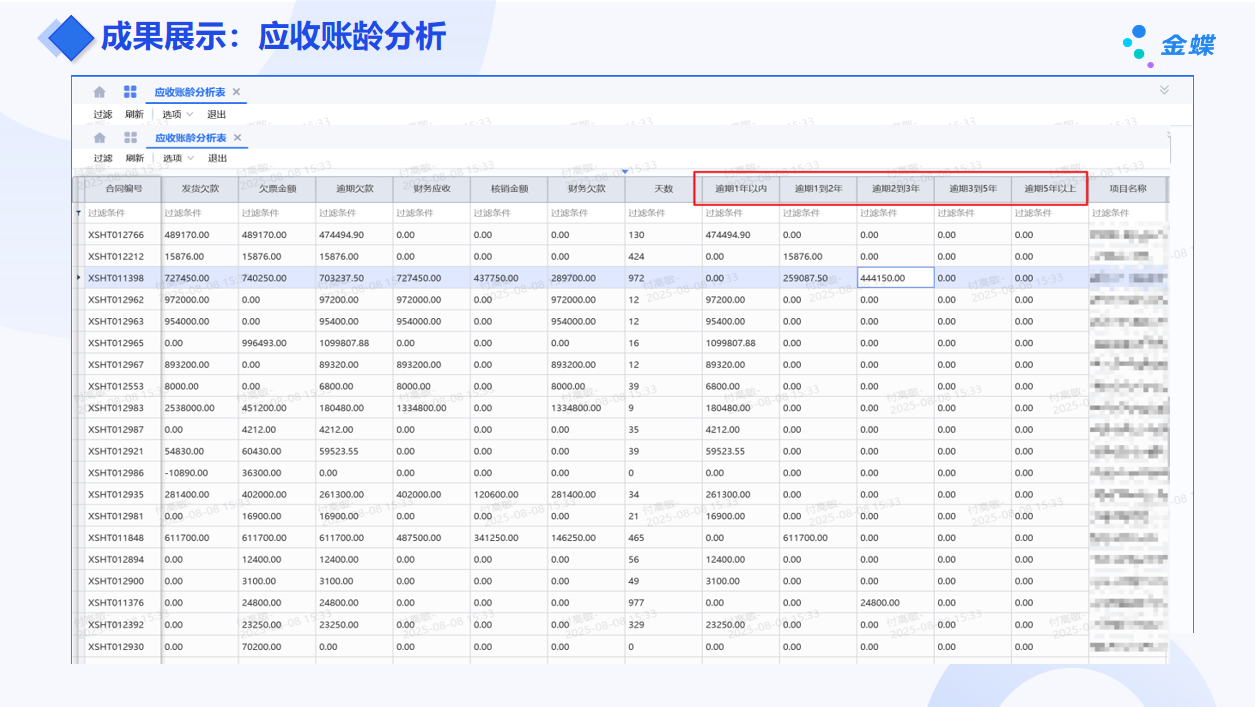
Task: Click the Kingdee 金蝶 logo
Action: click(1168, 44)
